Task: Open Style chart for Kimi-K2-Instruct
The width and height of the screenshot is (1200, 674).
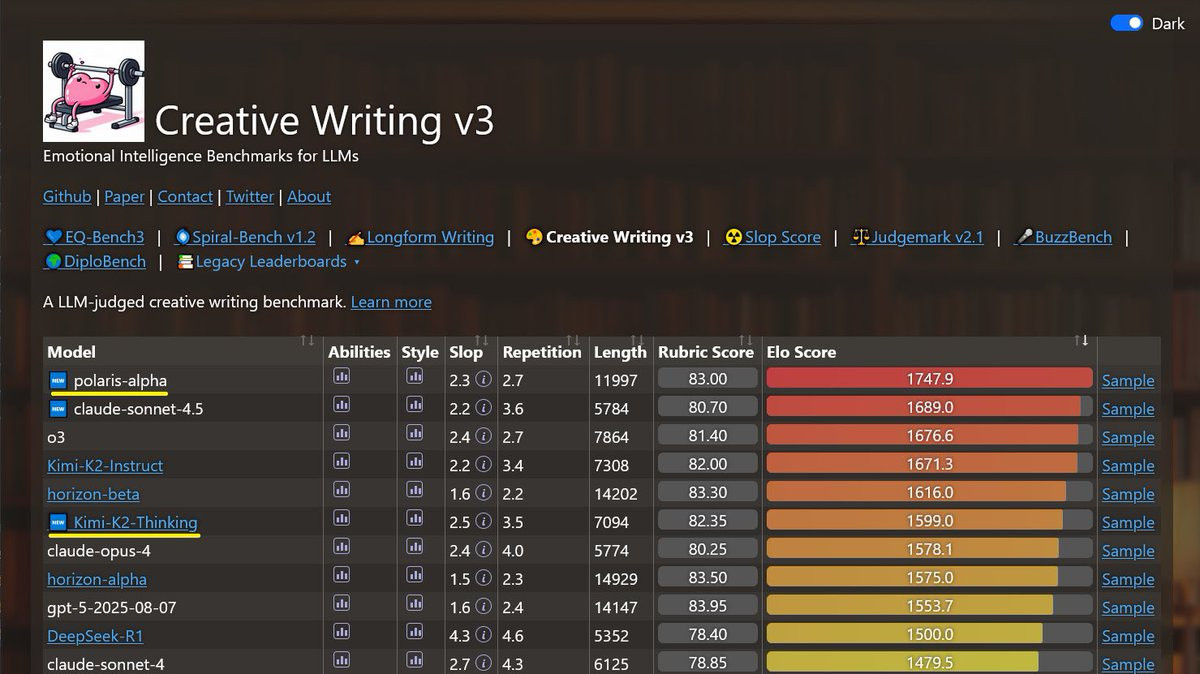Action: 414,462
